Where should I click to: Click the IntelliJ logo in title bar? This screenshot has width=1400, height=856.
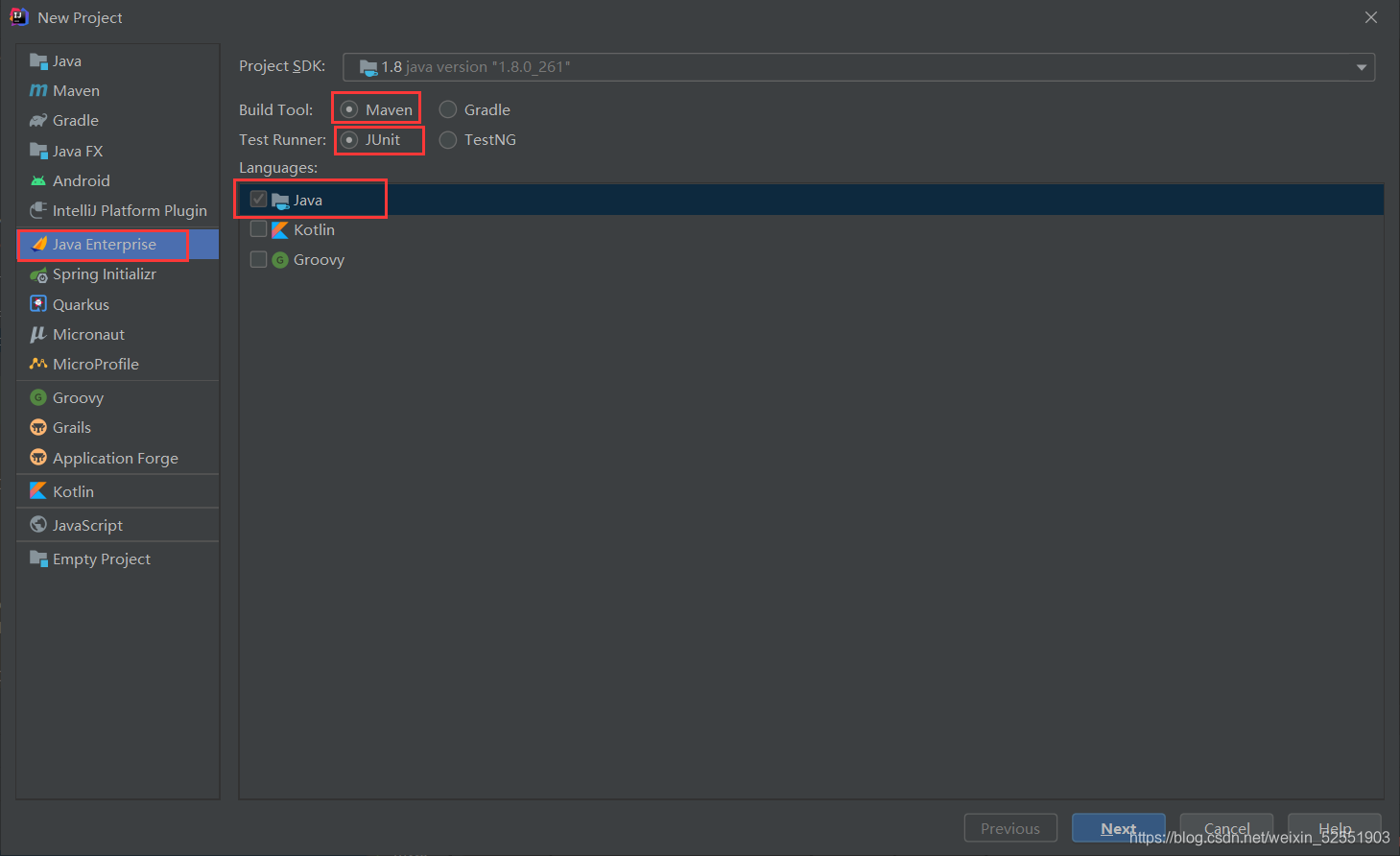click(18, 16)
